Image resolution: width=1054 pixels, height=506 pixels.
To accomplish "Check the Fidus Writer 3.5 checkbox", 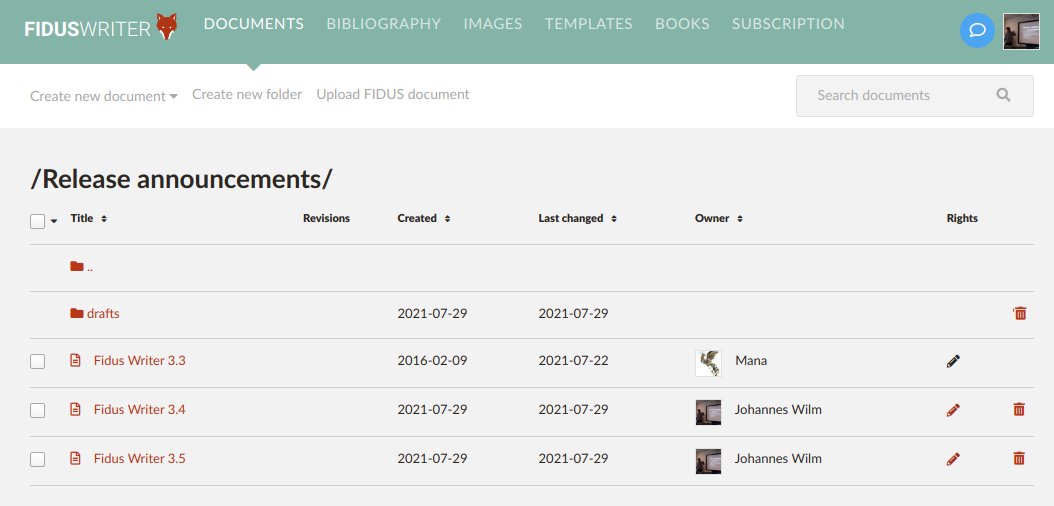I will (38, 459).
